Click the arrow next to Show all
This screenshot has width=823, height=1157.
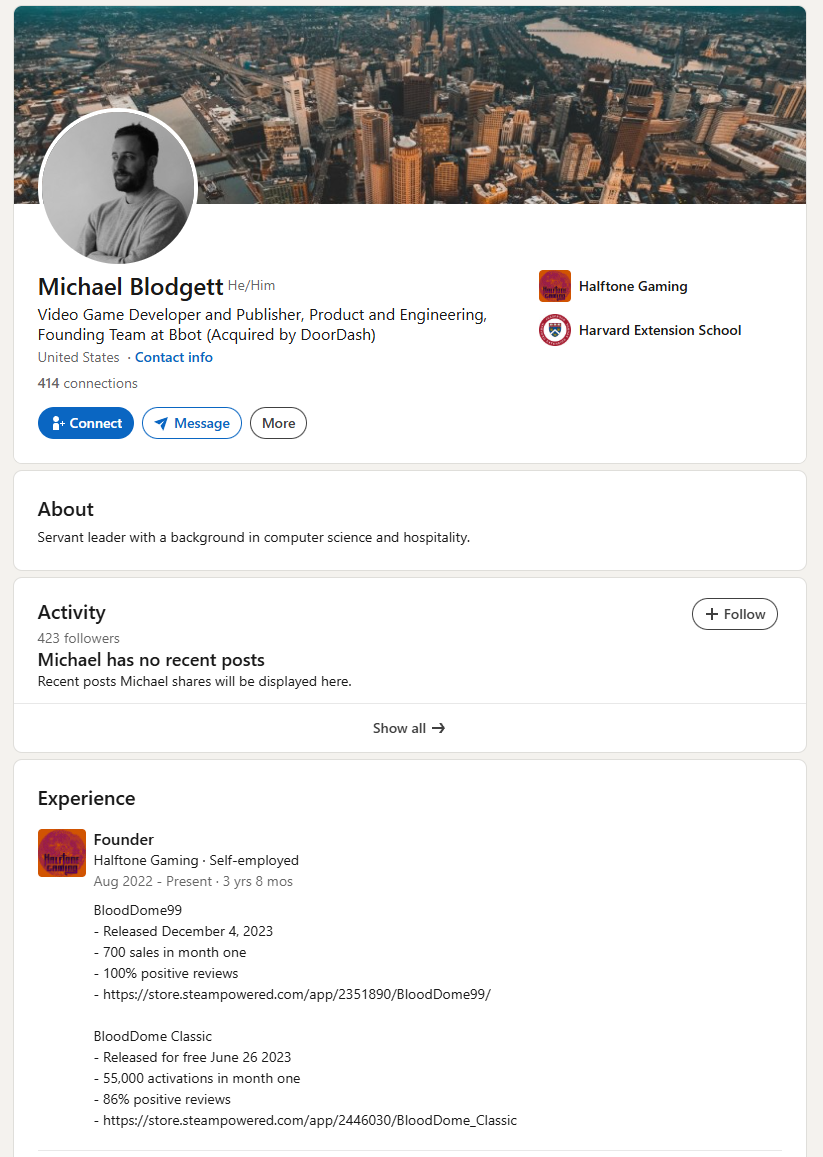click(438, 728)
